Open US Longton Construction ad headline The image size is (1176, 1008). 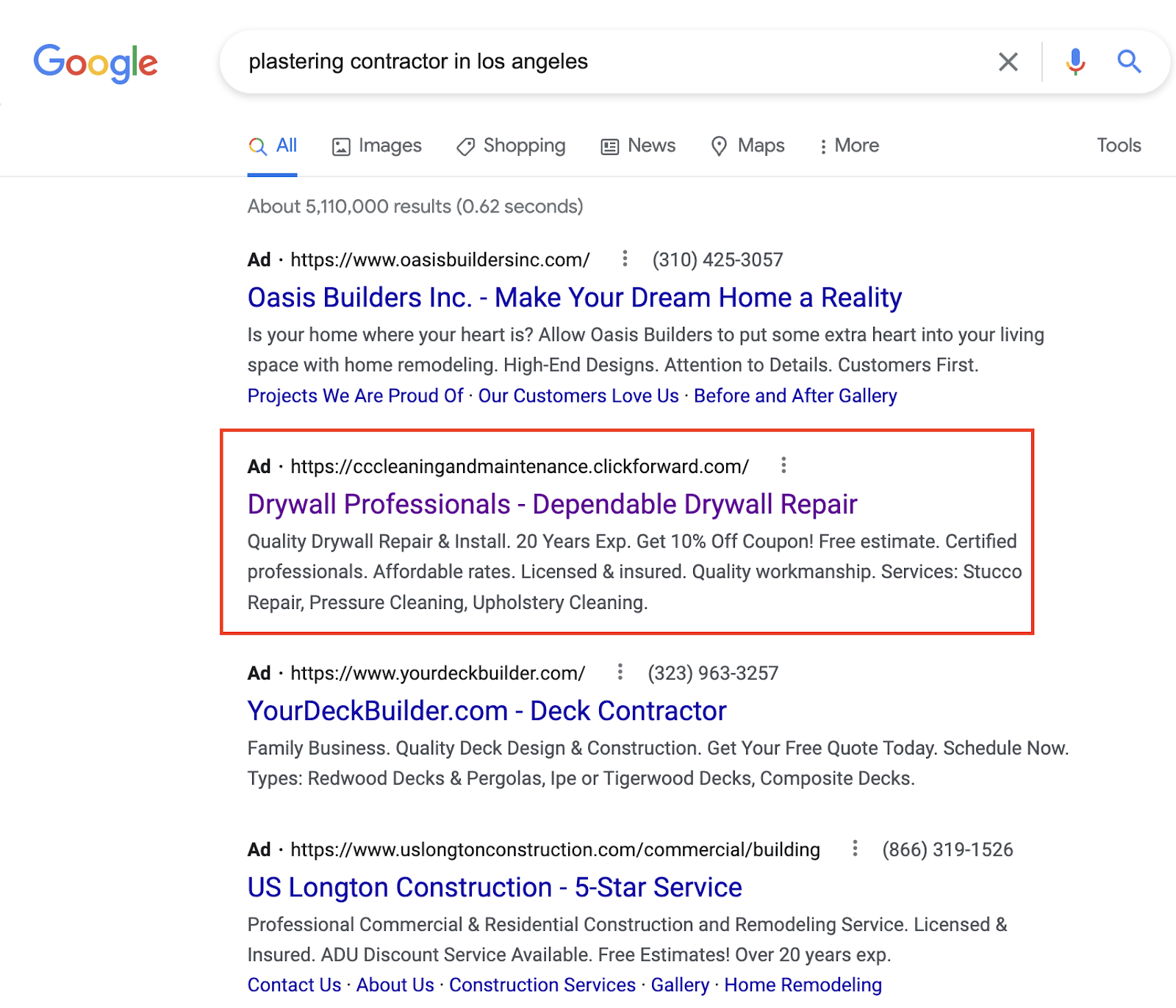pos(495,888)
